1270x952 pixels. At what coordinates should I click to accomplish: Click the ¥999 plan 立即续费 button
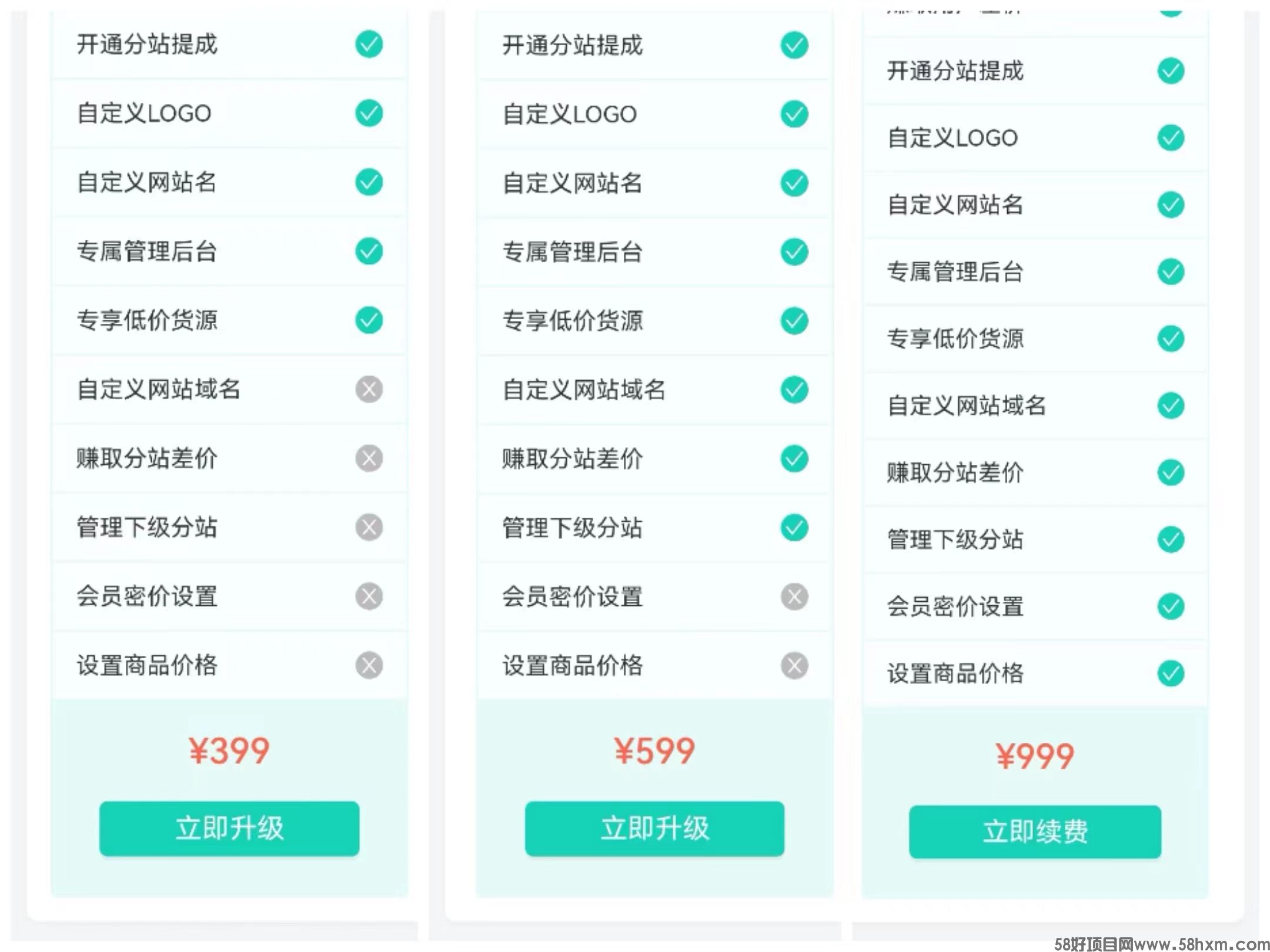(1035, 832)
